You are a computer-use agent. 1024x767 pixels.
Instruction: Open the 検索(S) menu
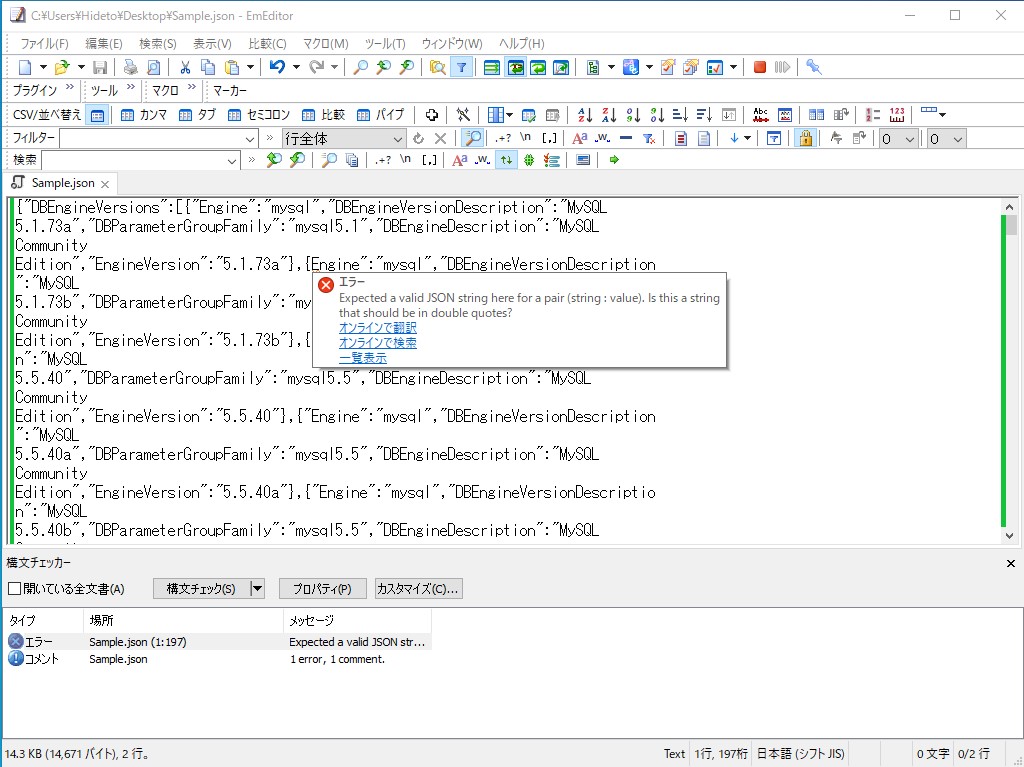(x=157, y=44)
